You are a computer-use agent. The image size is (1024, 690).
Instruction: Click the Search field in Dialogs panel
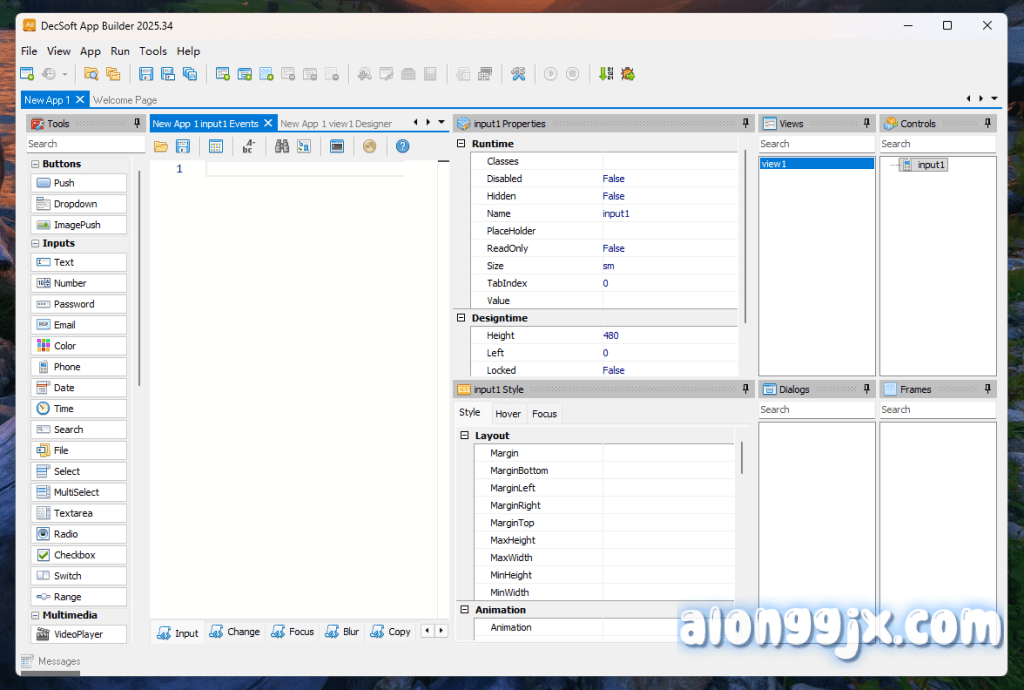816,410
